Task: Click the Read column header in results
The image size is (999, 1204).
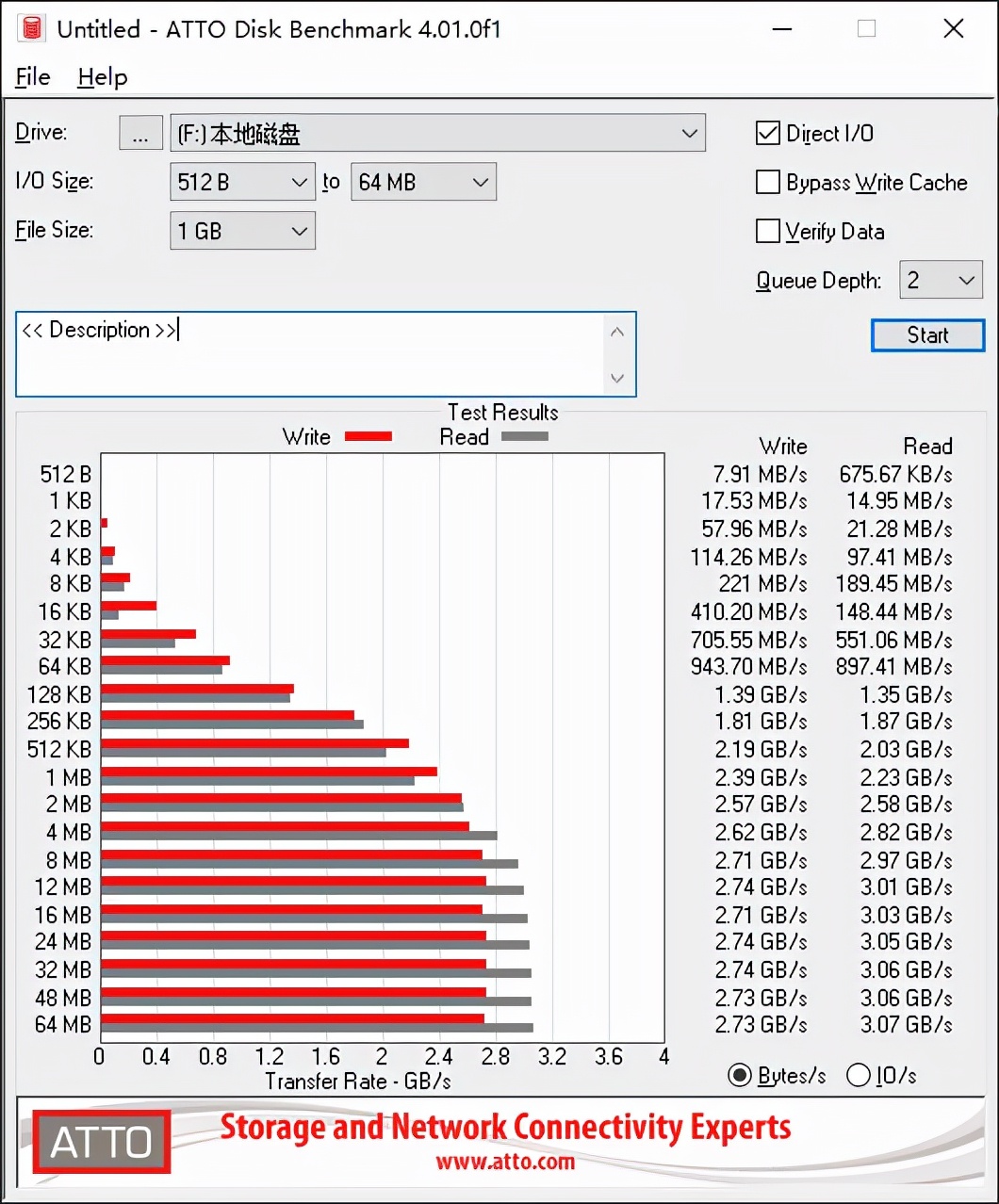Action: click(927, 447)
